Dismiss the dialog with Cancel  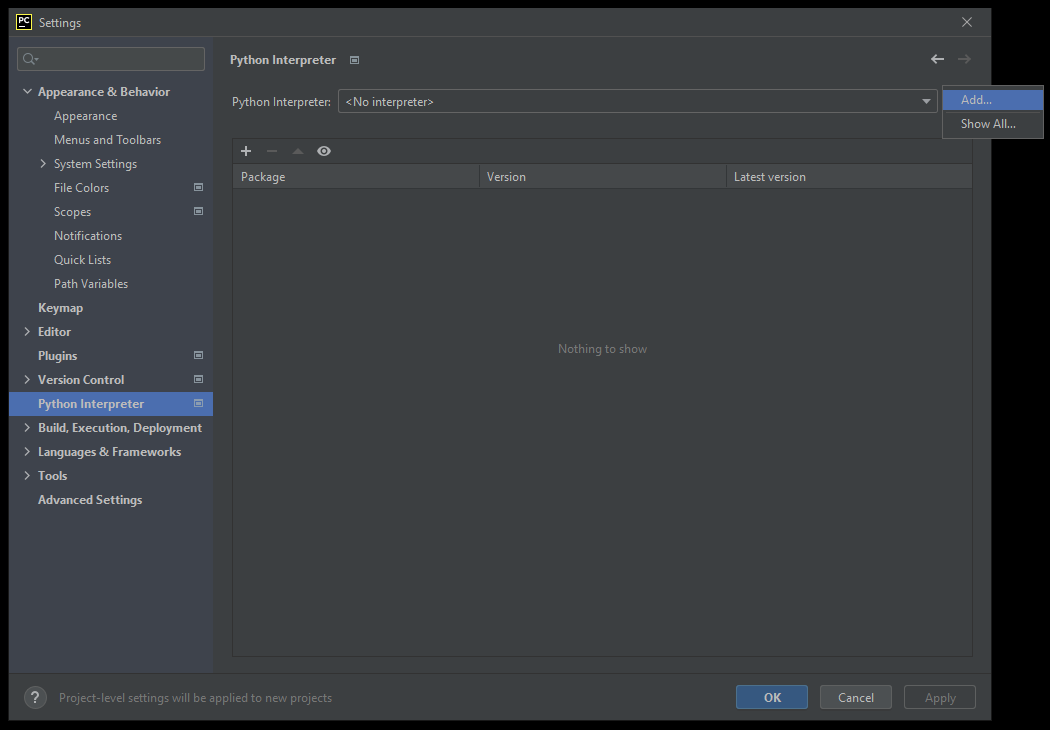[855, 697]
